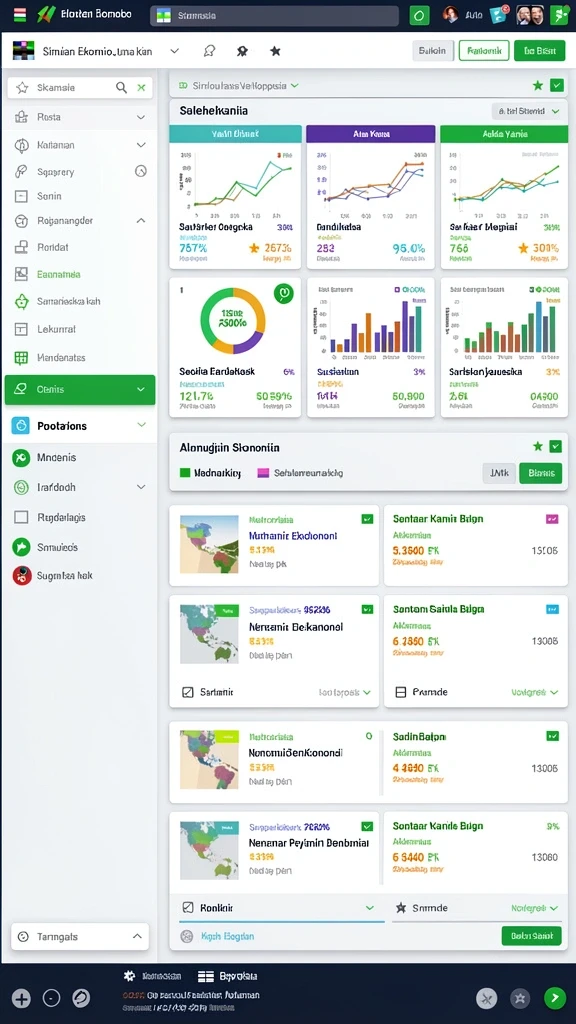Image resolution: width=576 pixels, height=1024 pixels.
Task: Check the Sartamir checkbox
Action: [187, 692]
